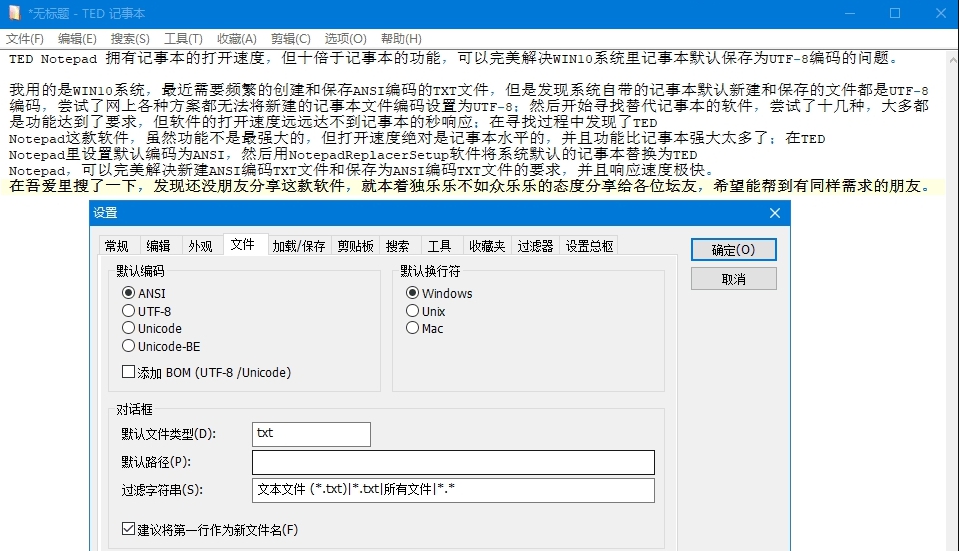Click the editor scrollbar up arrow

click(x=953, y=60)
